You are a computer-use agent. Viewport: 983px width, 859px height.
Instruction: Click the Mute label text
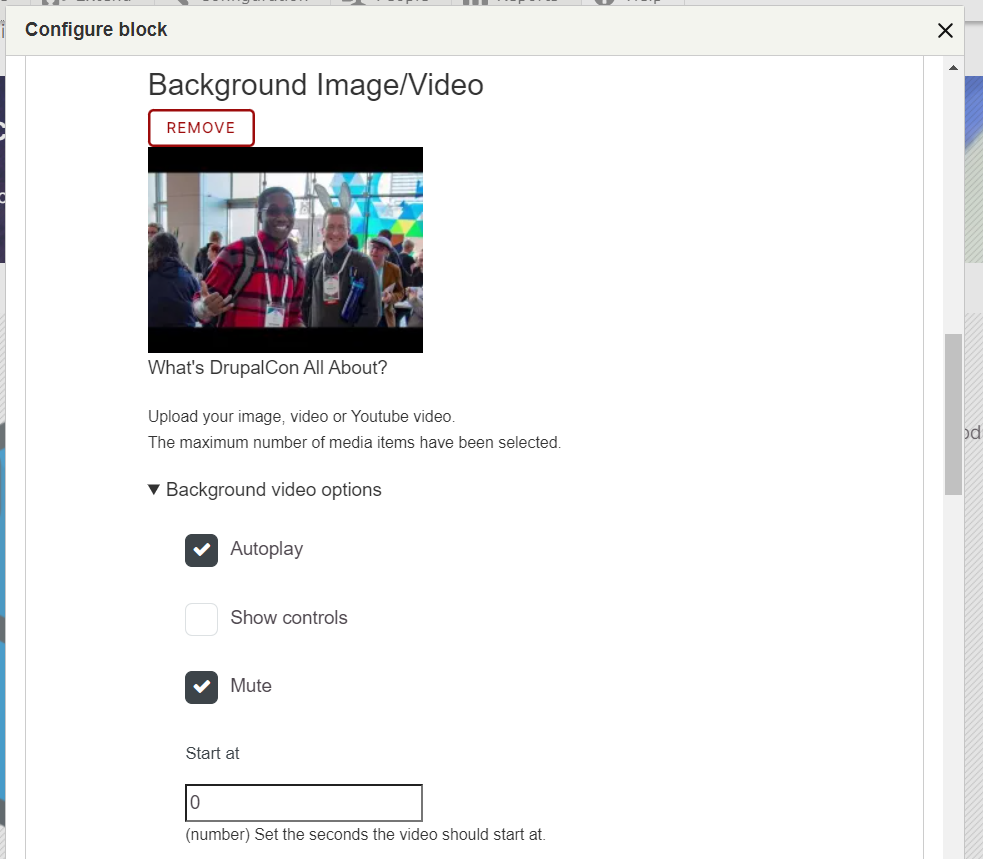click(251, 685)
